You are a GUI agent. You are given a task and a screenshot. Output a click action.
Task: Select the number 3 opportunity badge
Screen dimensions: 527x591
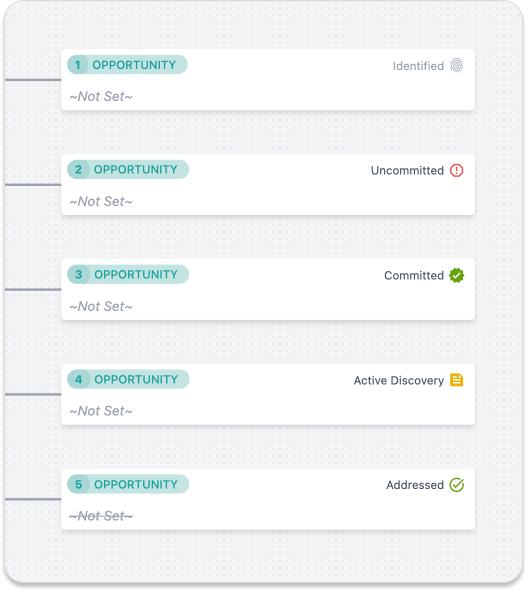tap(78, 274)
